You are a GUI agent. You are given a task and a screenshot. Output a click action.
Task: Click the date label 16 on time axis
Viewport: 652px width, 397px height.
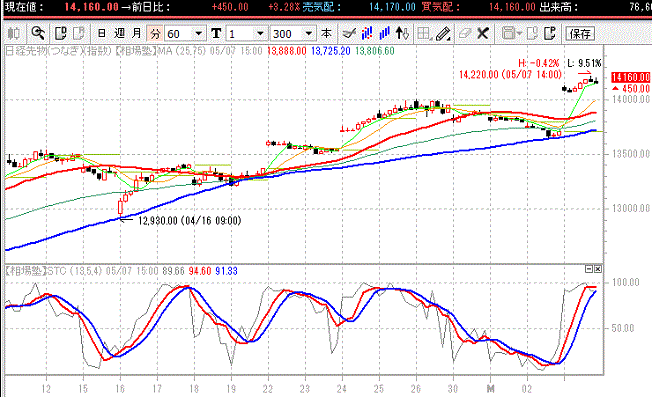click(120, 389)
